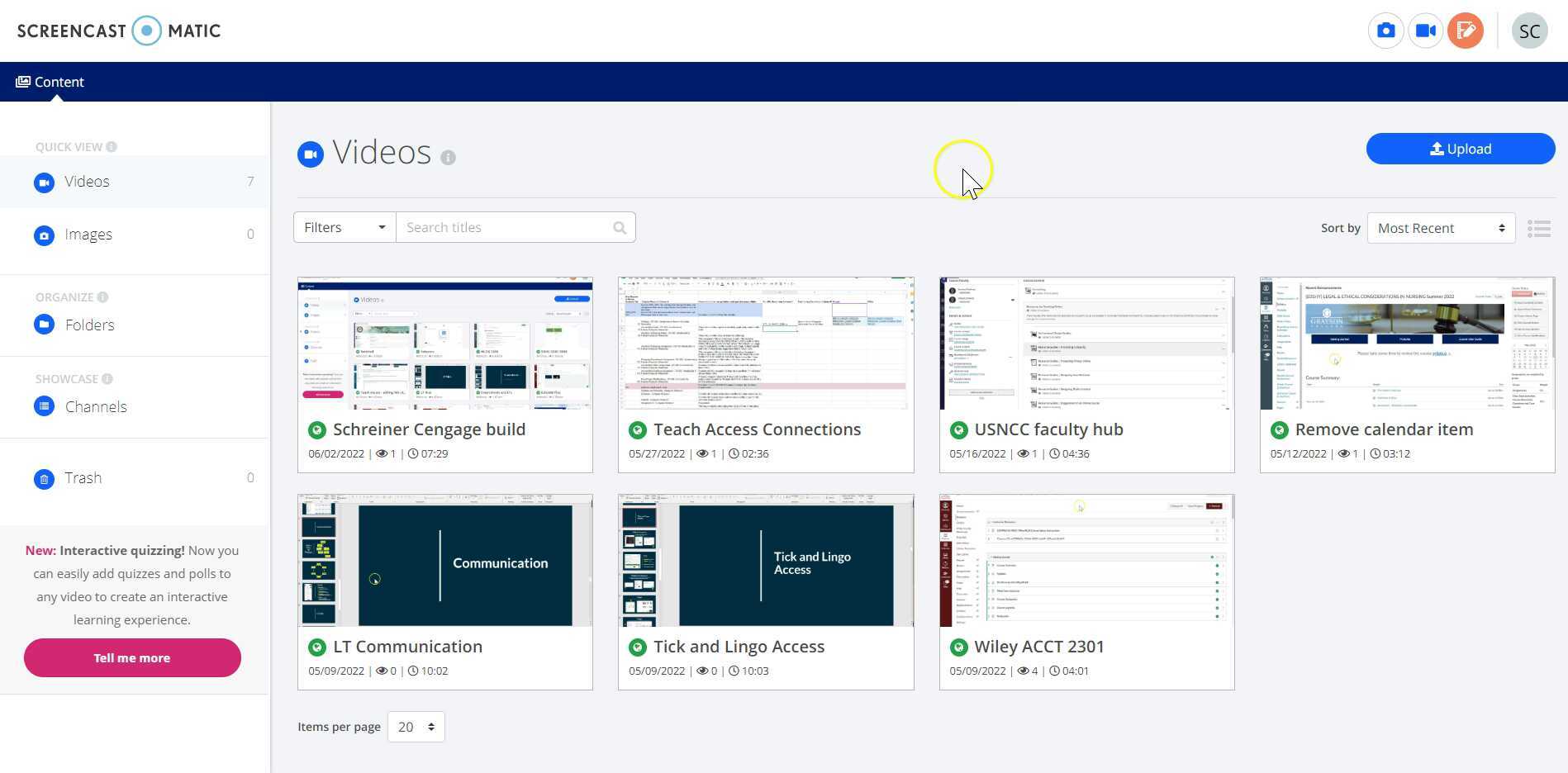This screenshot has width=1568, height=773.
Task: Click the green status icon for Tick and Lingo Access
Action: pyautogui.click(x=637, y=647)
